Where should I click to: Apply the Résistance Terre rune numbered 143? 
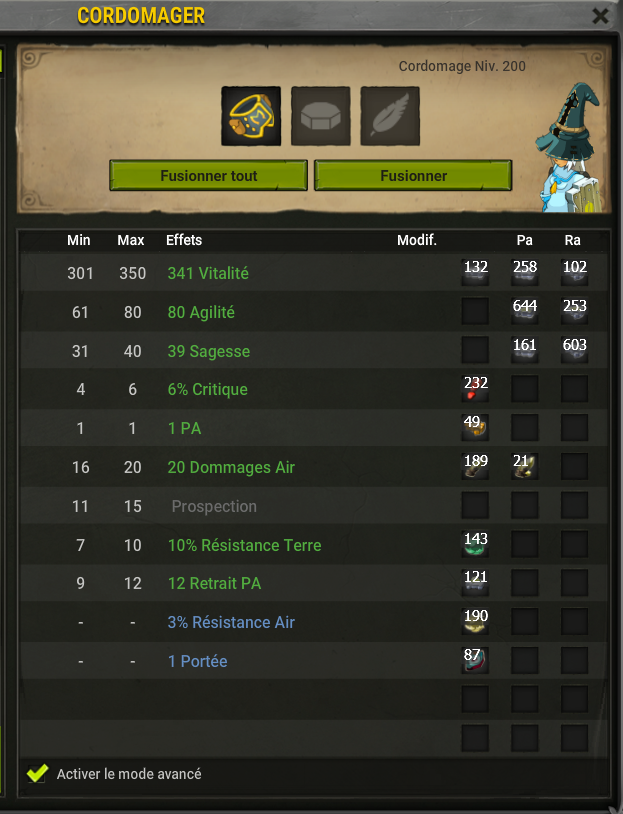[x=475, y=544]
